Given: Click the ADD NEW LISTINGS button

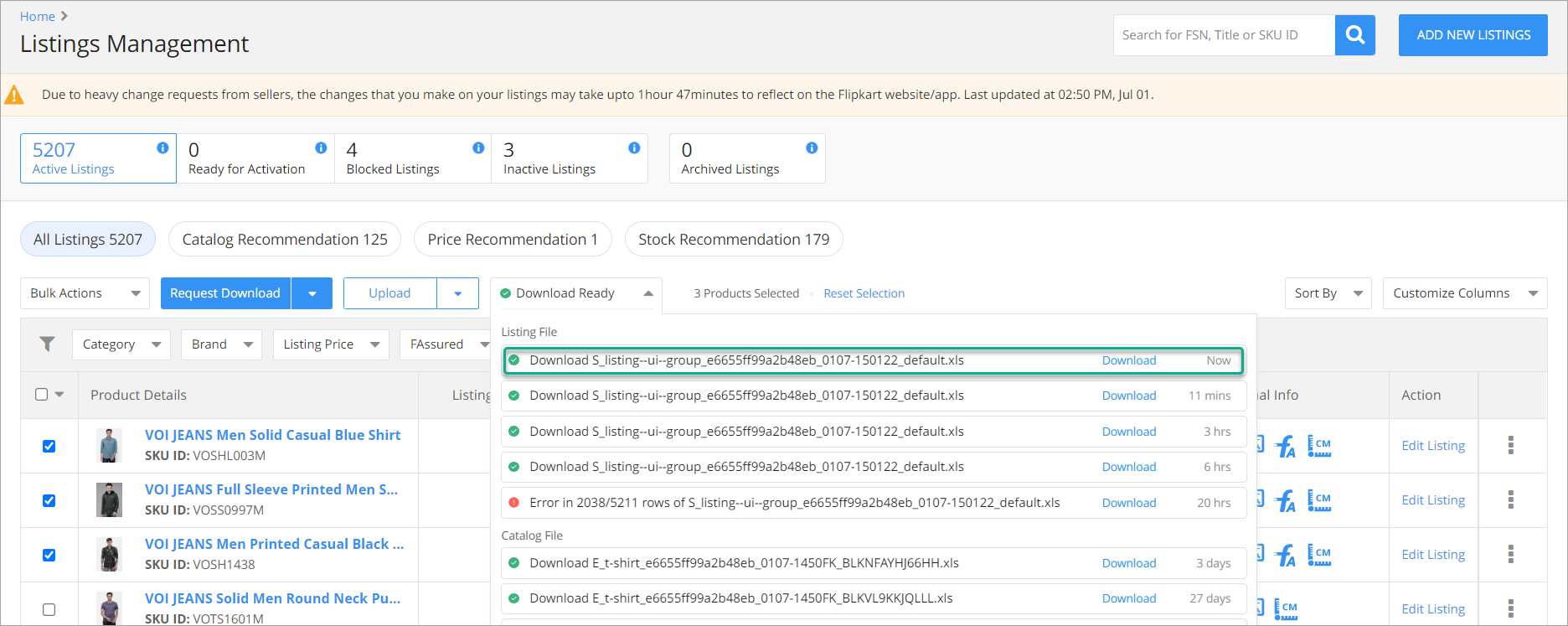Looking at the screenshot, I should 1473,35.
